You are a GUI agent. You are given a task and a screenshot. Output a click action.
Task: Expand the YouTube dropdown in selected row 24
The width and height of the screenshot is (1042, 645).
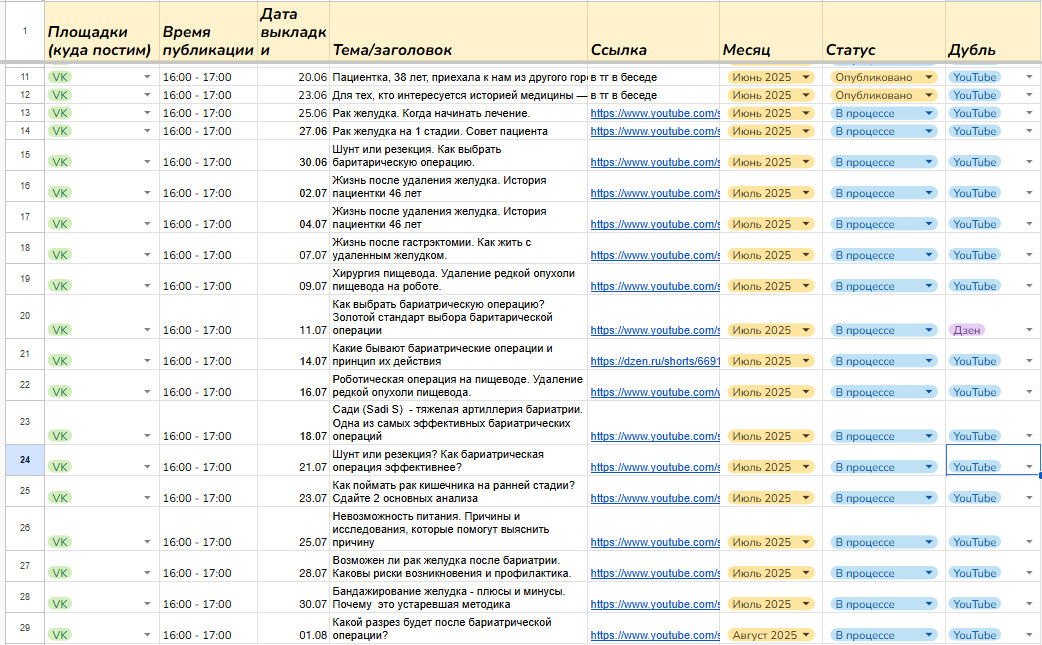(1029, 467)
